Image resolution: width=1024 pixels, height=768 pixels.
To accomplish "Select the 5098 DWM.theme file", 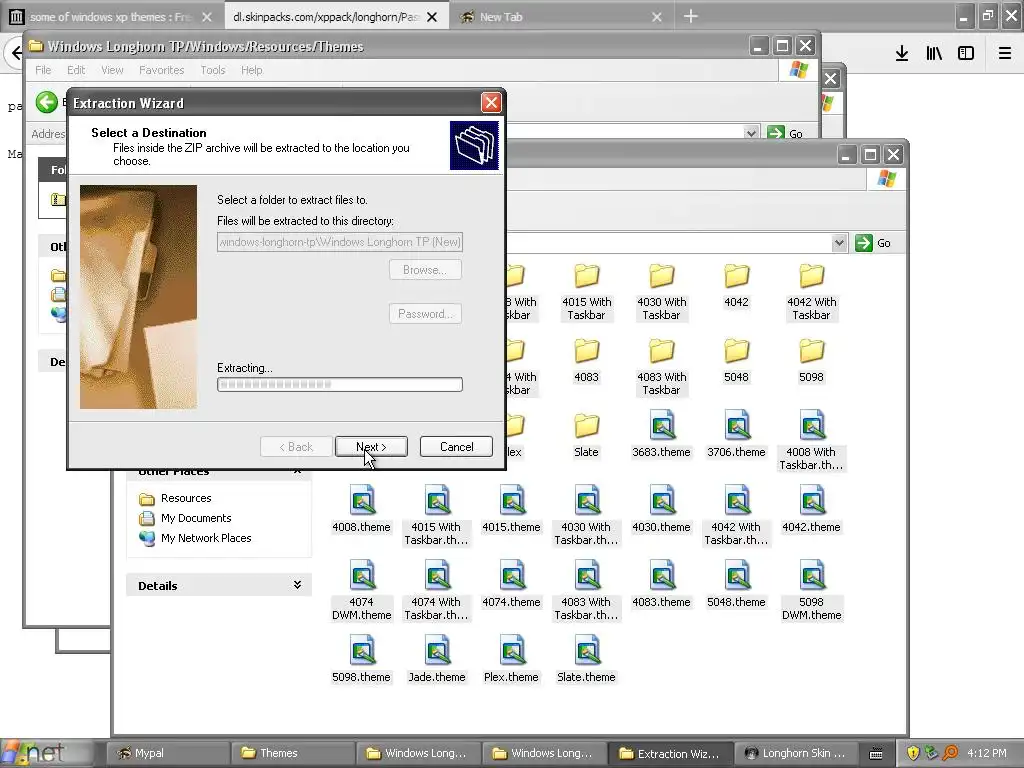I will point(811,591).
